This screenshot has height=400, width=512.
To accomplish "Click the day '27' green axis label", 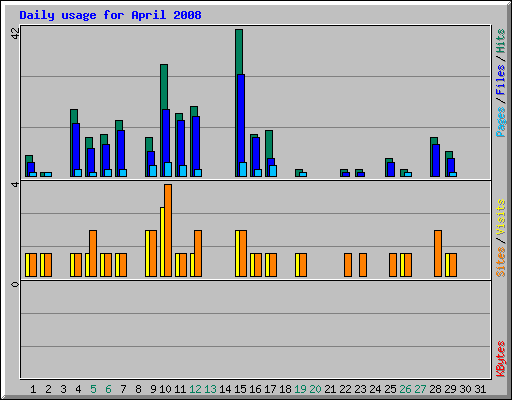I will [x=420, y=389].
